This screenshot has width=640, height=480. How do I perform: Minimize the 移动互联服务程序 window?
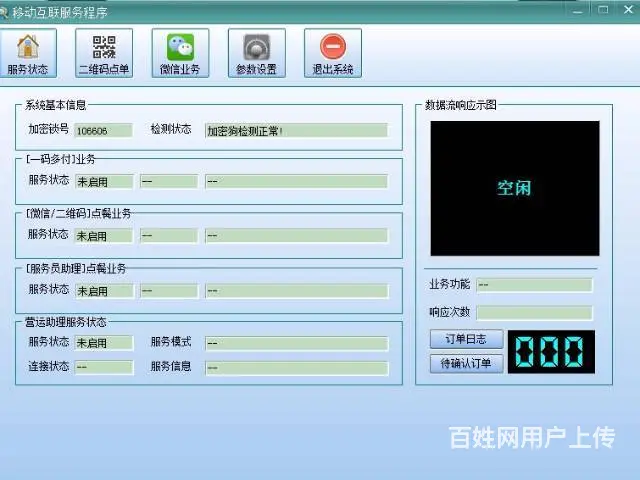point(578,10)
